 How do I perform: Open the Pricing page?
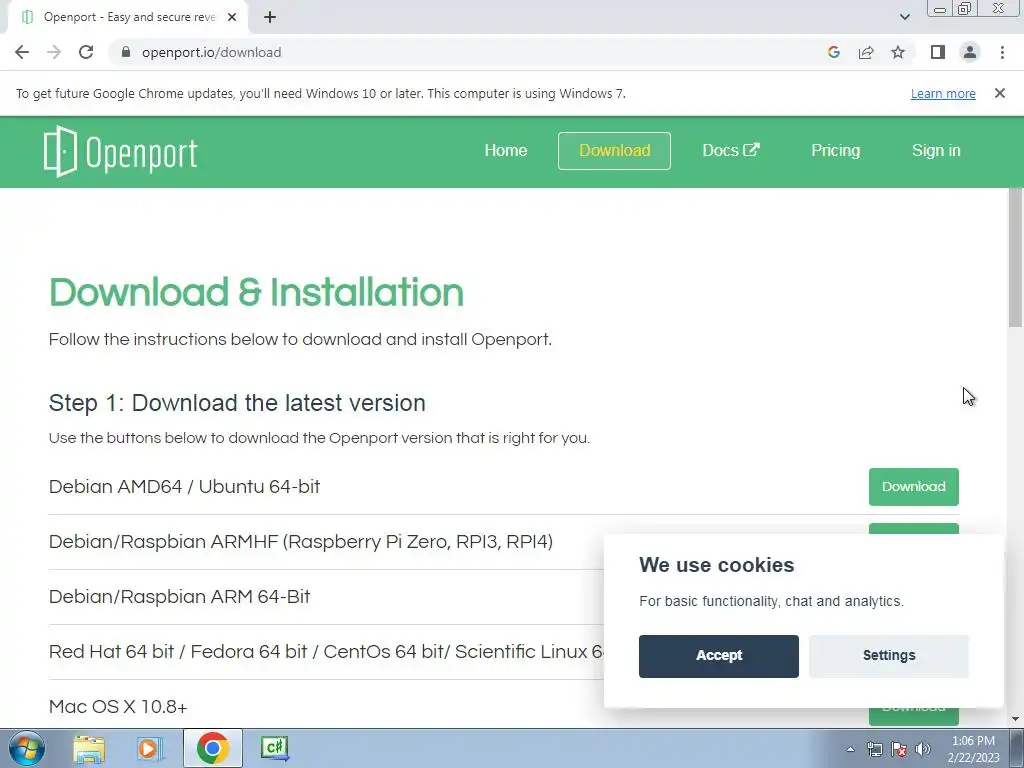coord(835,151)
